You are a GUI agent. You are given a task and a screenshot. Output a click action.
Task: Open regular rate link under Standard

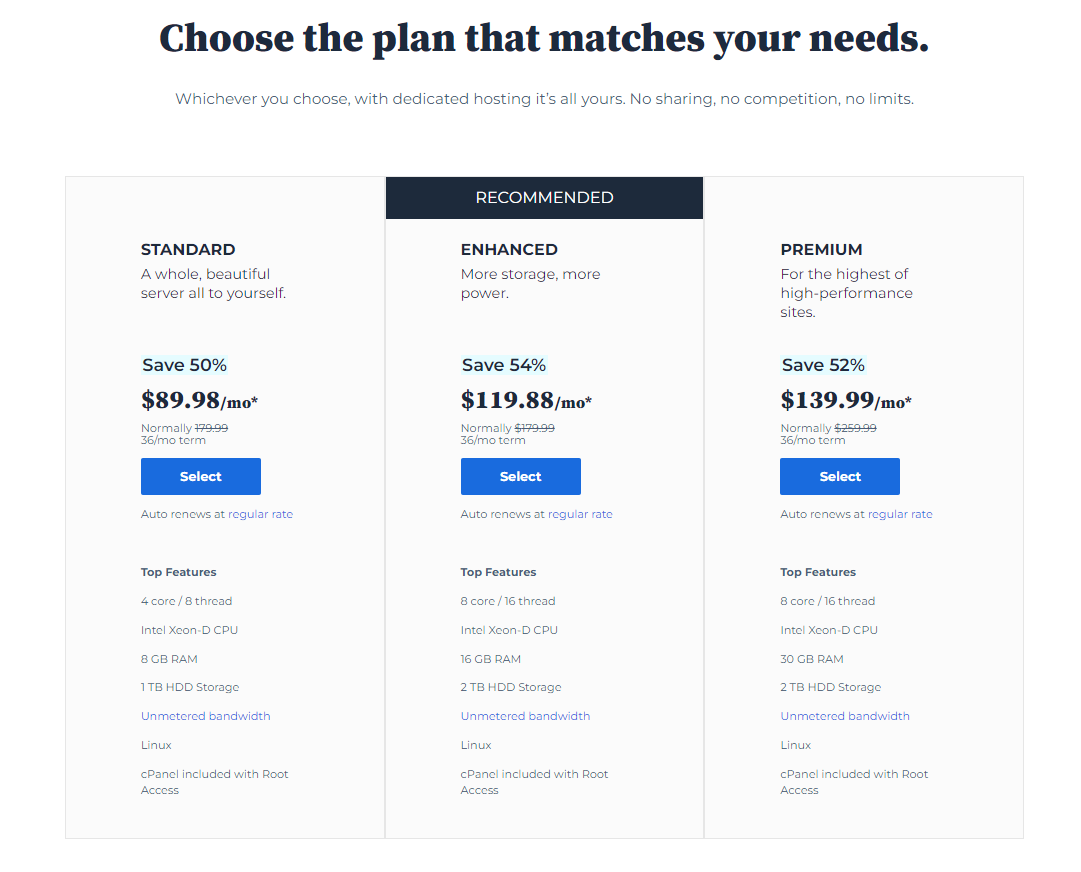(x=261, y=514)
